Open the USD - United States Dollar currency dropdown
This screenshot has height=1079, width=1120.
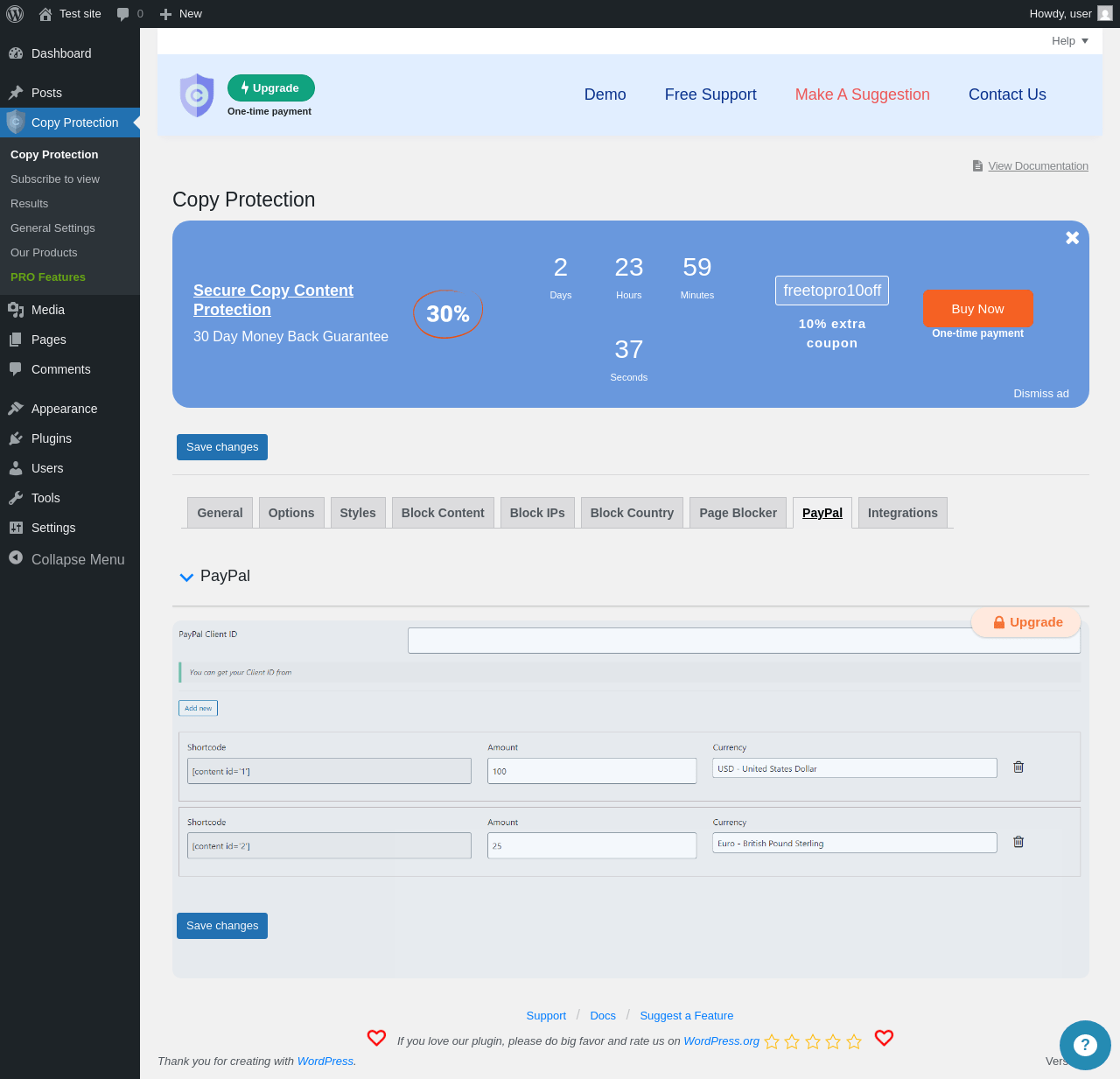(854, 768)
